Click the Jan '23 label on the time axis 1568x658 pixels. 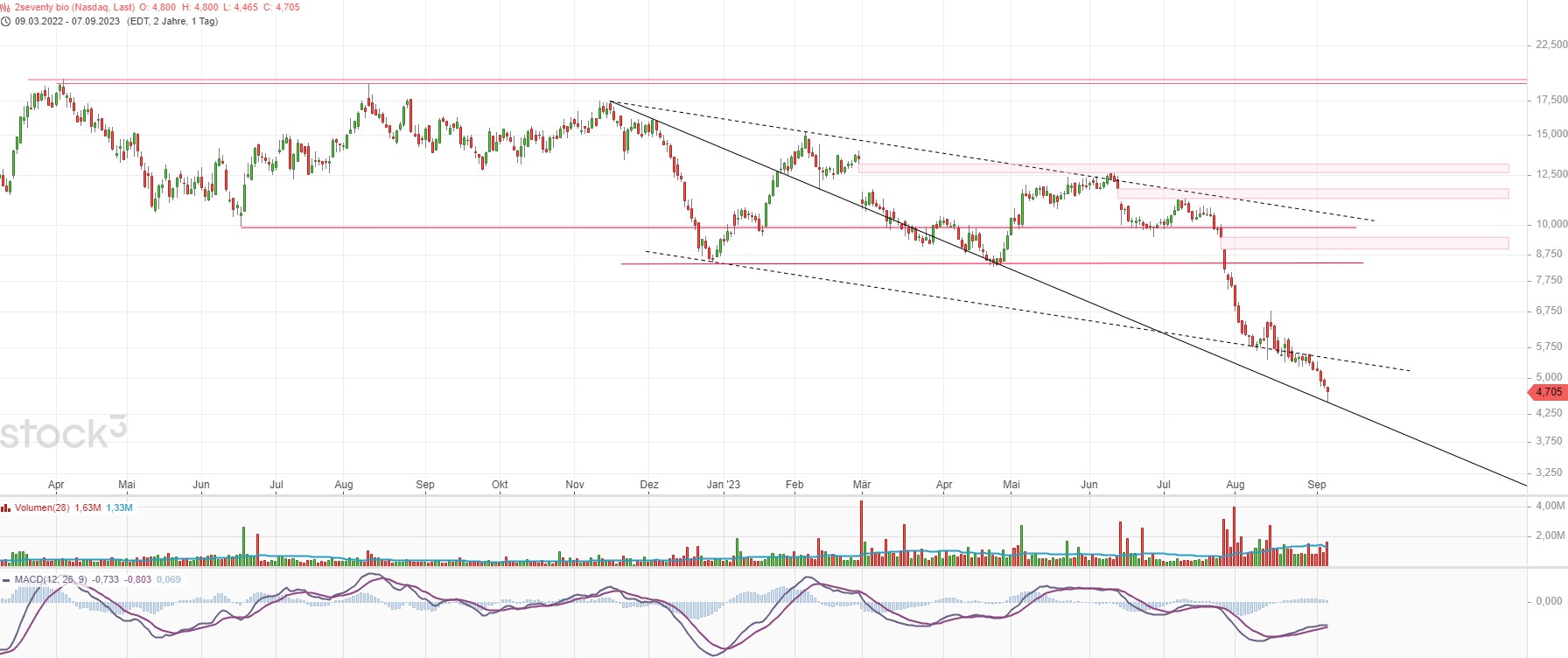point(723,485)
